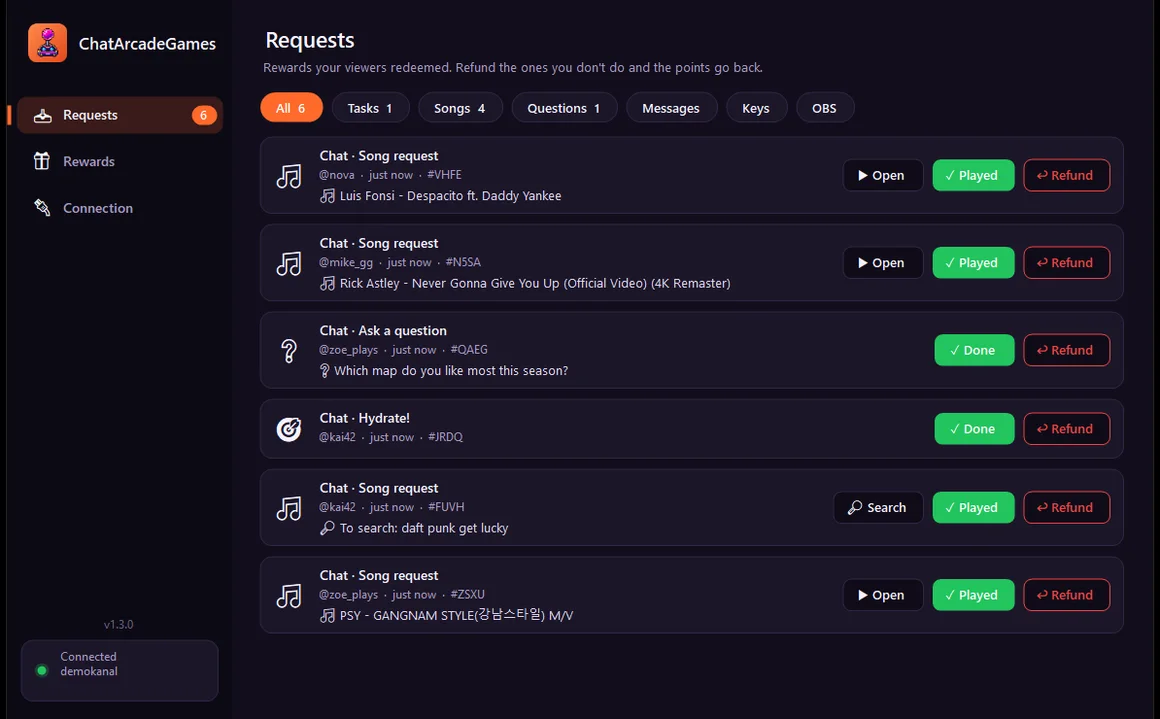Click the Connection plug icon

click(x=42, y=208)
